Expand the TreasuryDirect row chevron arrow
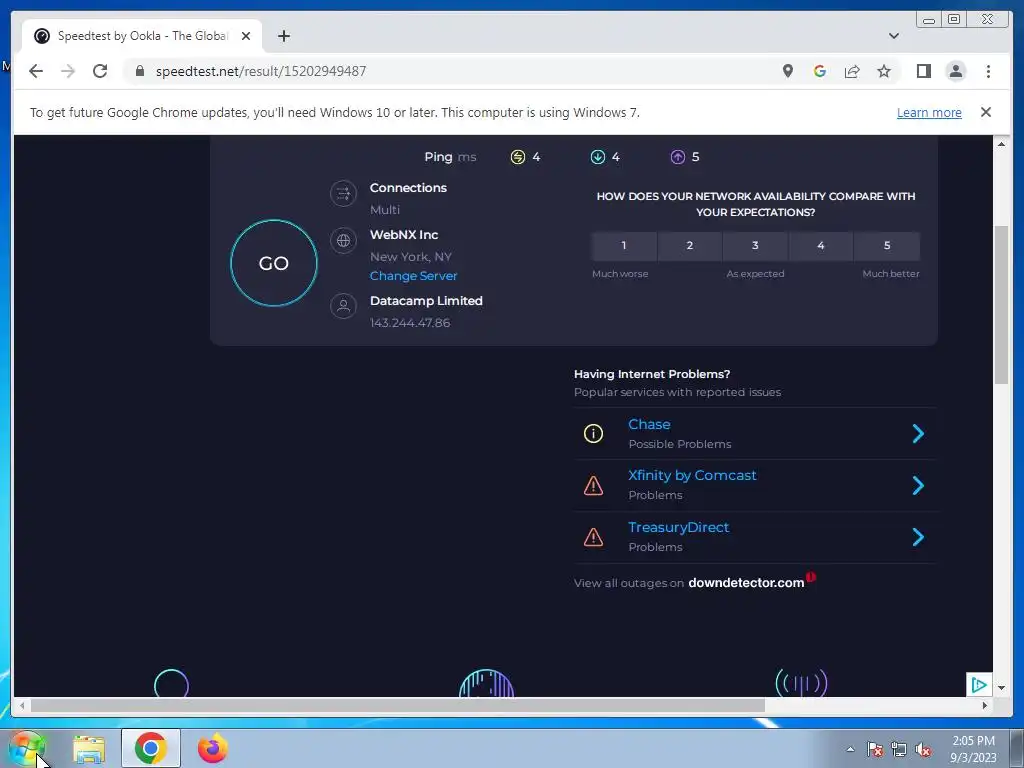 pyautogui.click(x=918, y=537)
